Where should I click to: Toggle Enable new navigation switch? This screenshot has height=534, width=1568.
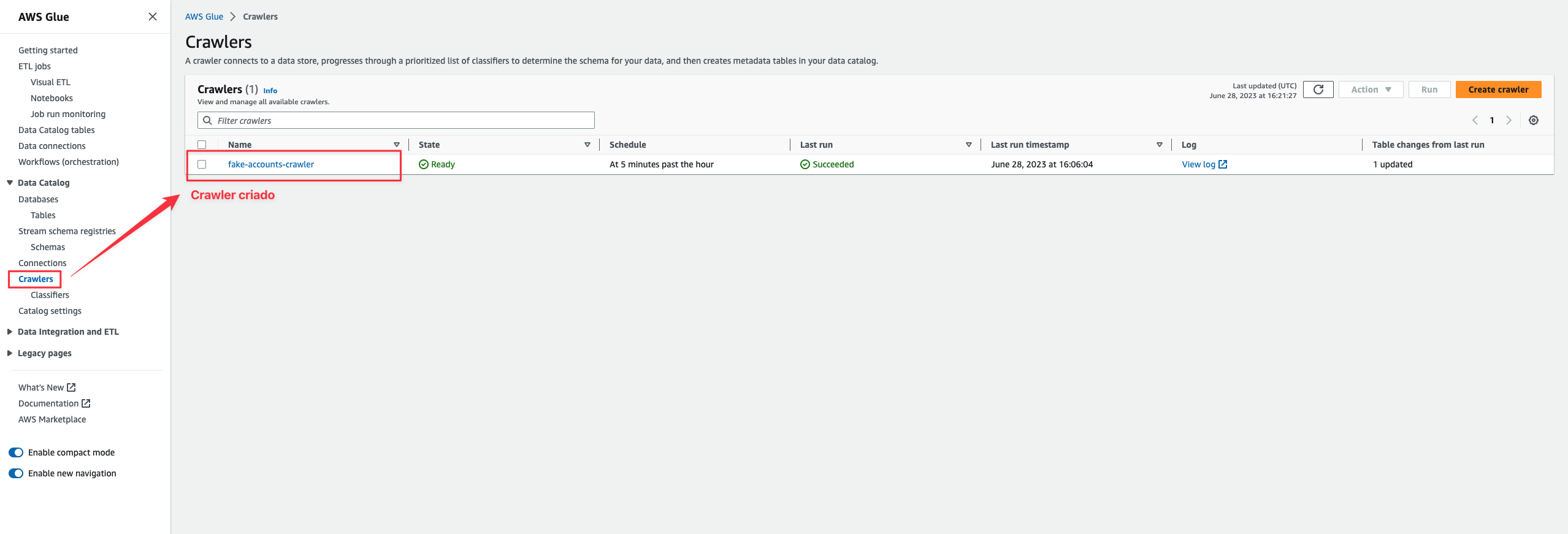16,473
